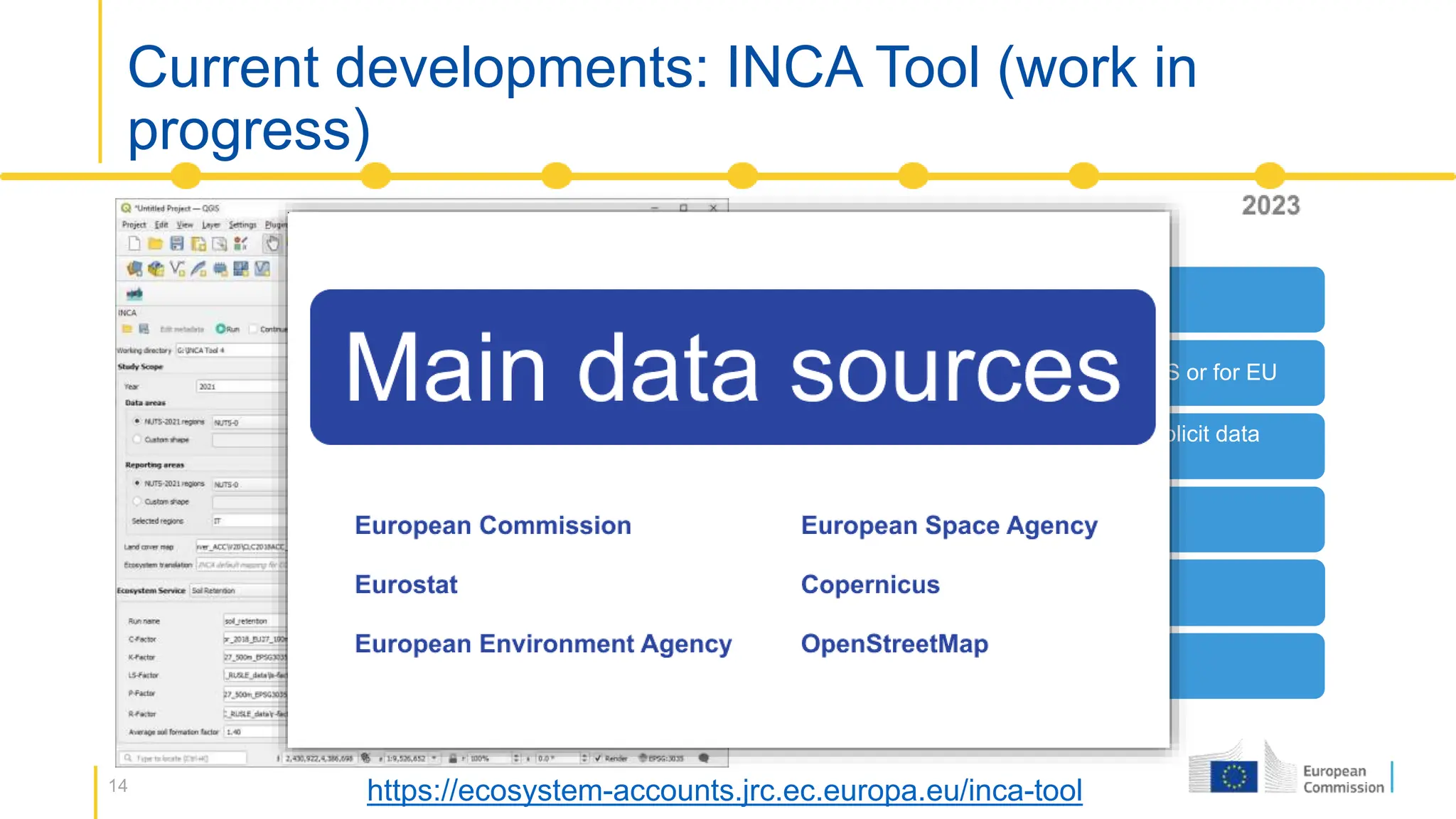This screenshot has height=819, width=1456.
Task: Click the Show Layout Manager icon
Action: tap(220, 244)
